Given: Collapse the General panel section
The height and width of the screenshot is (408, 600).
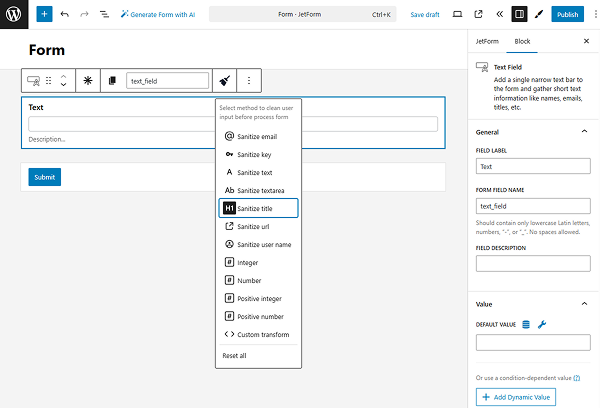Looking at the screenshot, I should tap(584, 131).
